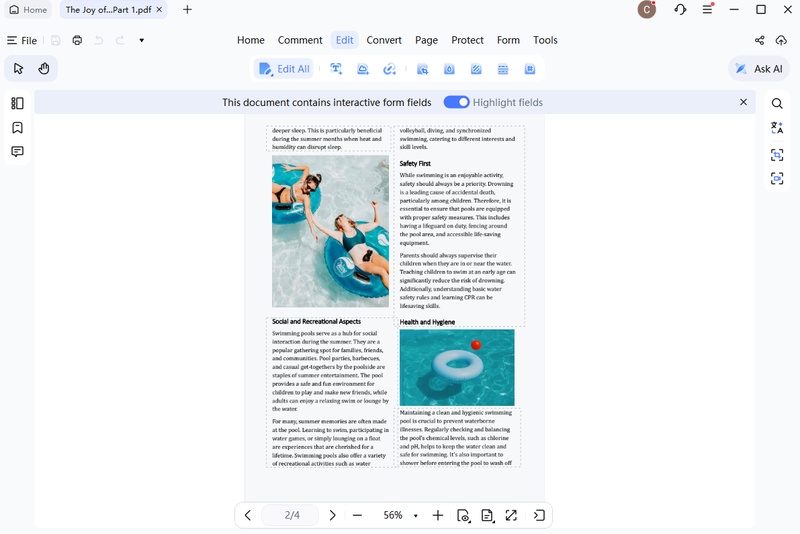Viewport: 800px width, 534px height.
Task: Open the crop page tool
Action: point(422,69)
